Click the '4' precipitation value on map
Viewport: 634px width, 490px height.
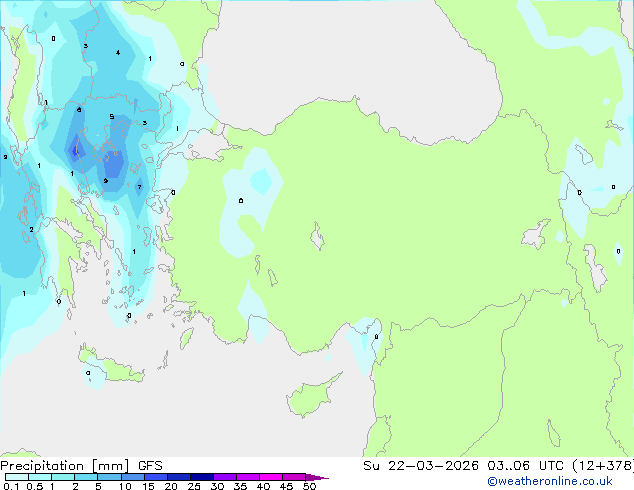tap(118, 53)
